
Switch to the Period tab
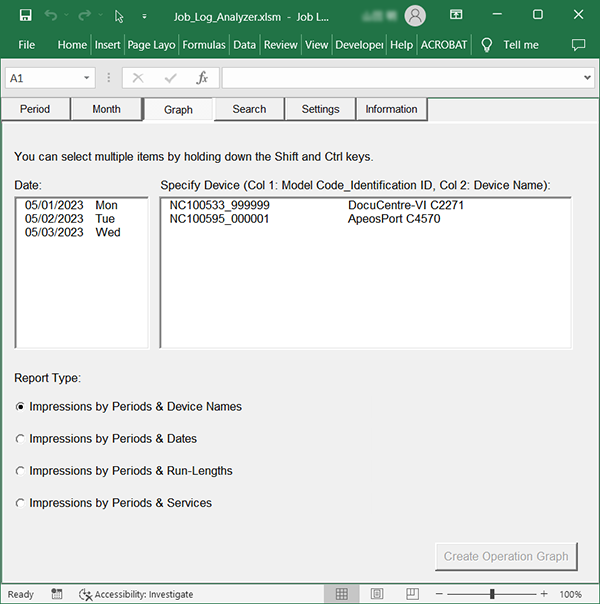click(35, 109)
